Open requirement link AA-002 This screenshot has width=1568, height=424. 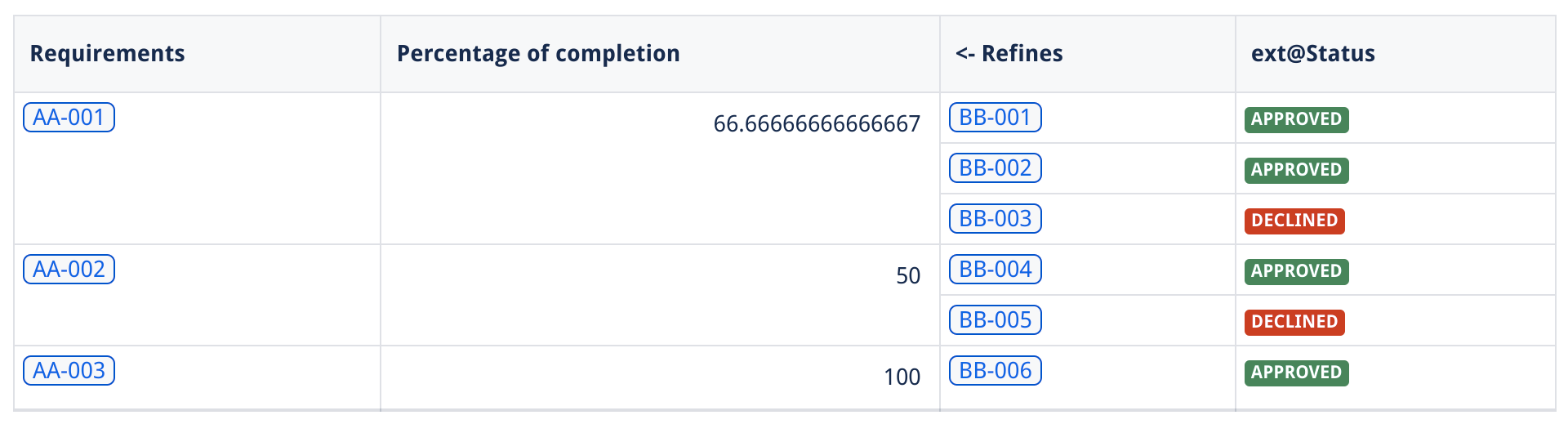pos(69,270)
